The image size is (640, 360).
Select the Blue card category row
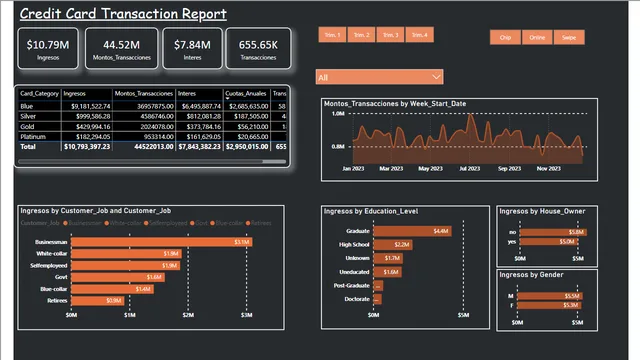pyautogui.click(x=153, y=106)
